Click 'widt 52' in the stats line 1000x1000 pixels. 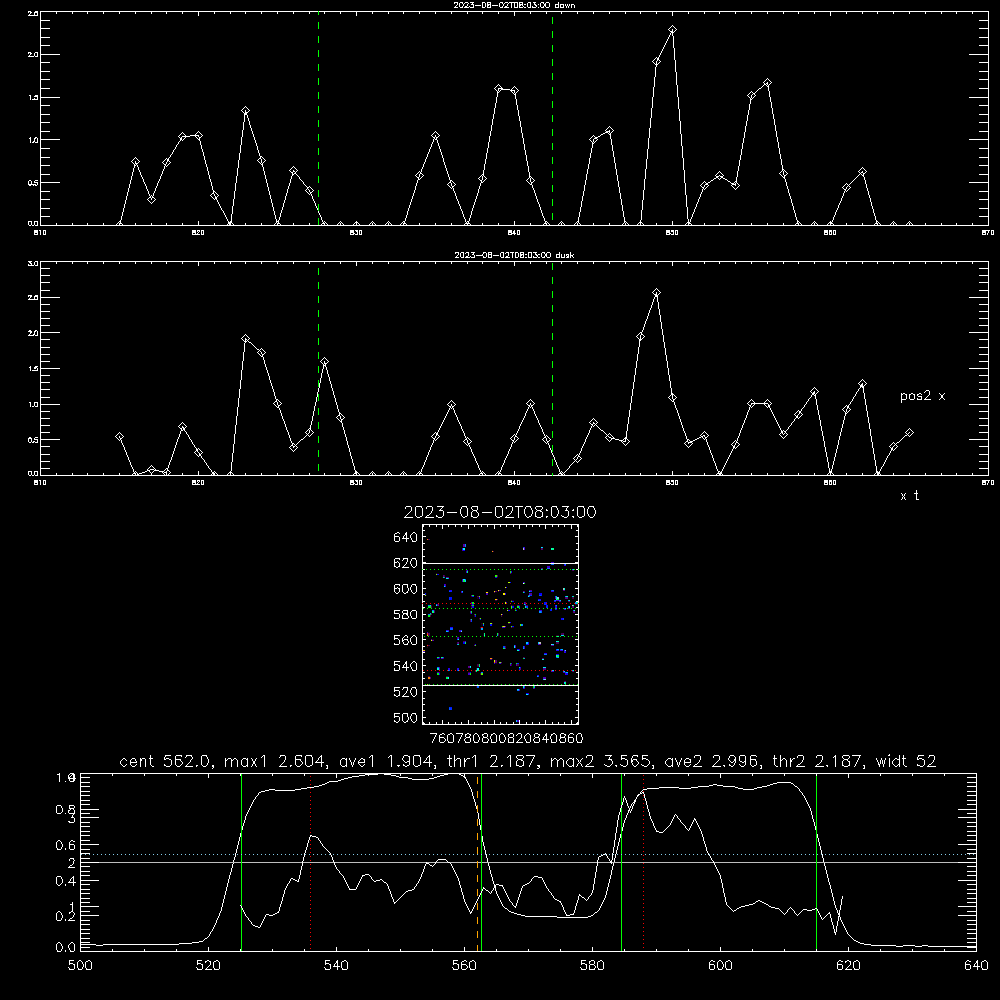[906, 761]
